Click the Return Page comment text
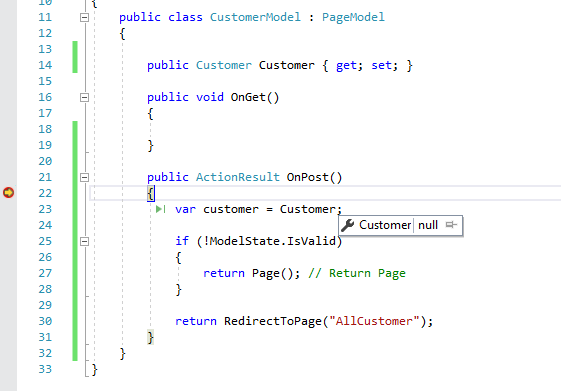The width and height of the screenshot is (561, 391). 367,273
